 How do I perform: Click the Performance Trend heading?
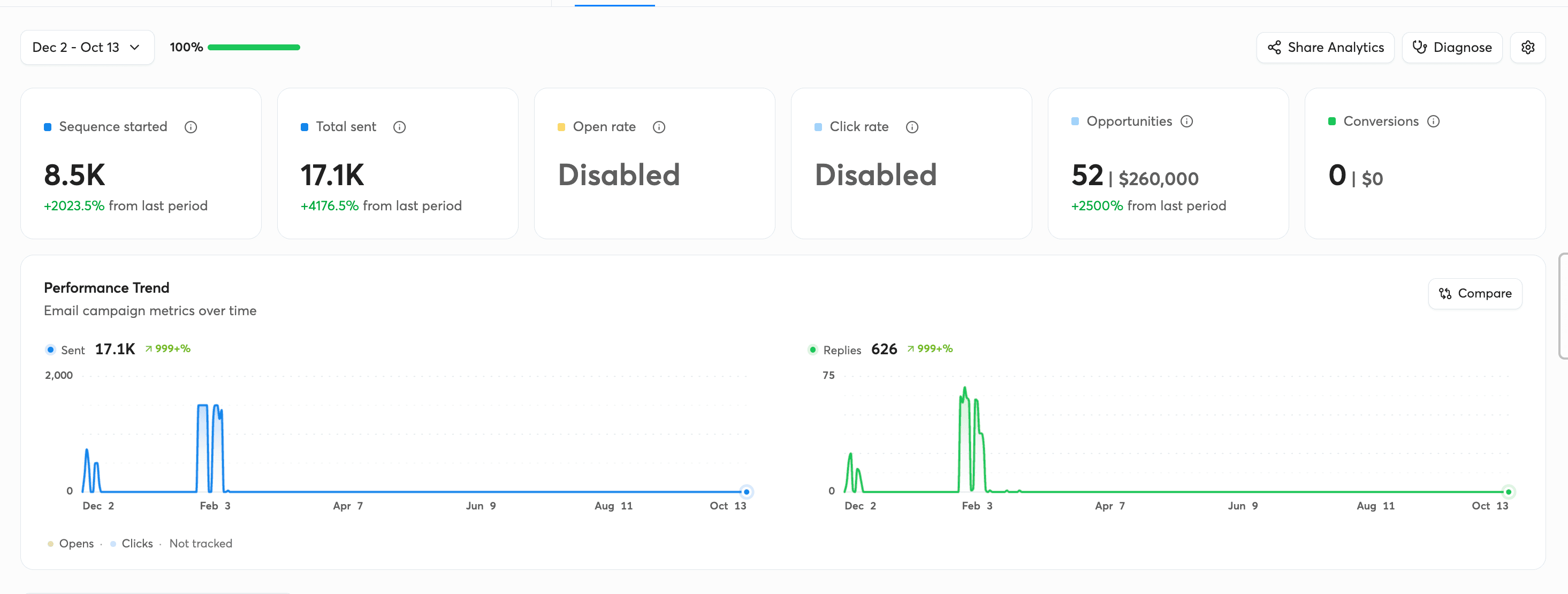(106, 287)
